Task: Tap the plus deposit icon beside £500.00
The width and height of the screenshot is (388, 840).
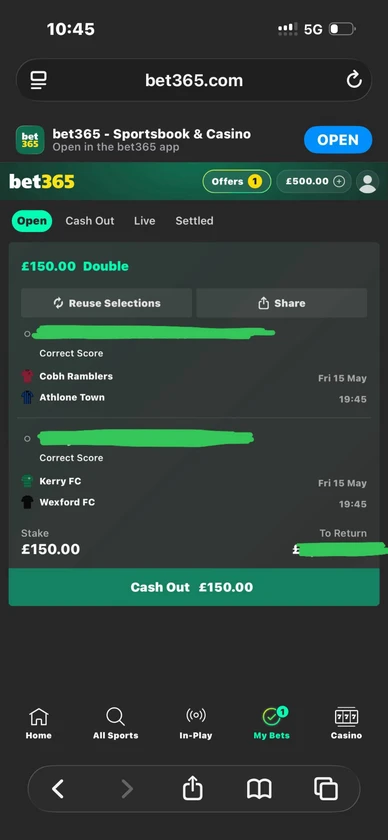Action: (339, 182)
